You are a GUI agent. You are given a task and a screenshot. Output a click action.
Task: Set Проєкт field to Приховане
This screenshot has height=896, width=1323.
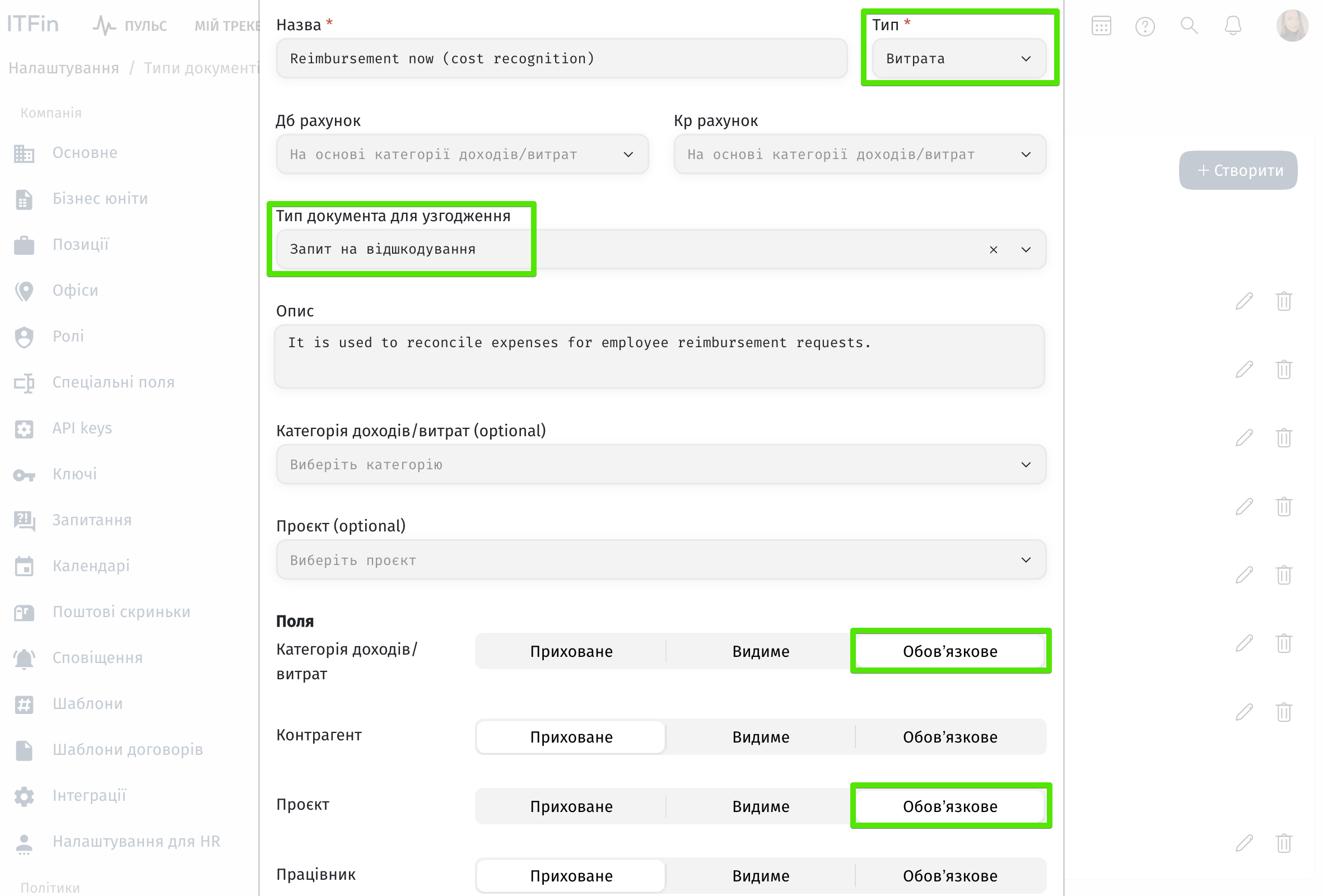click(x=571, y=805)
